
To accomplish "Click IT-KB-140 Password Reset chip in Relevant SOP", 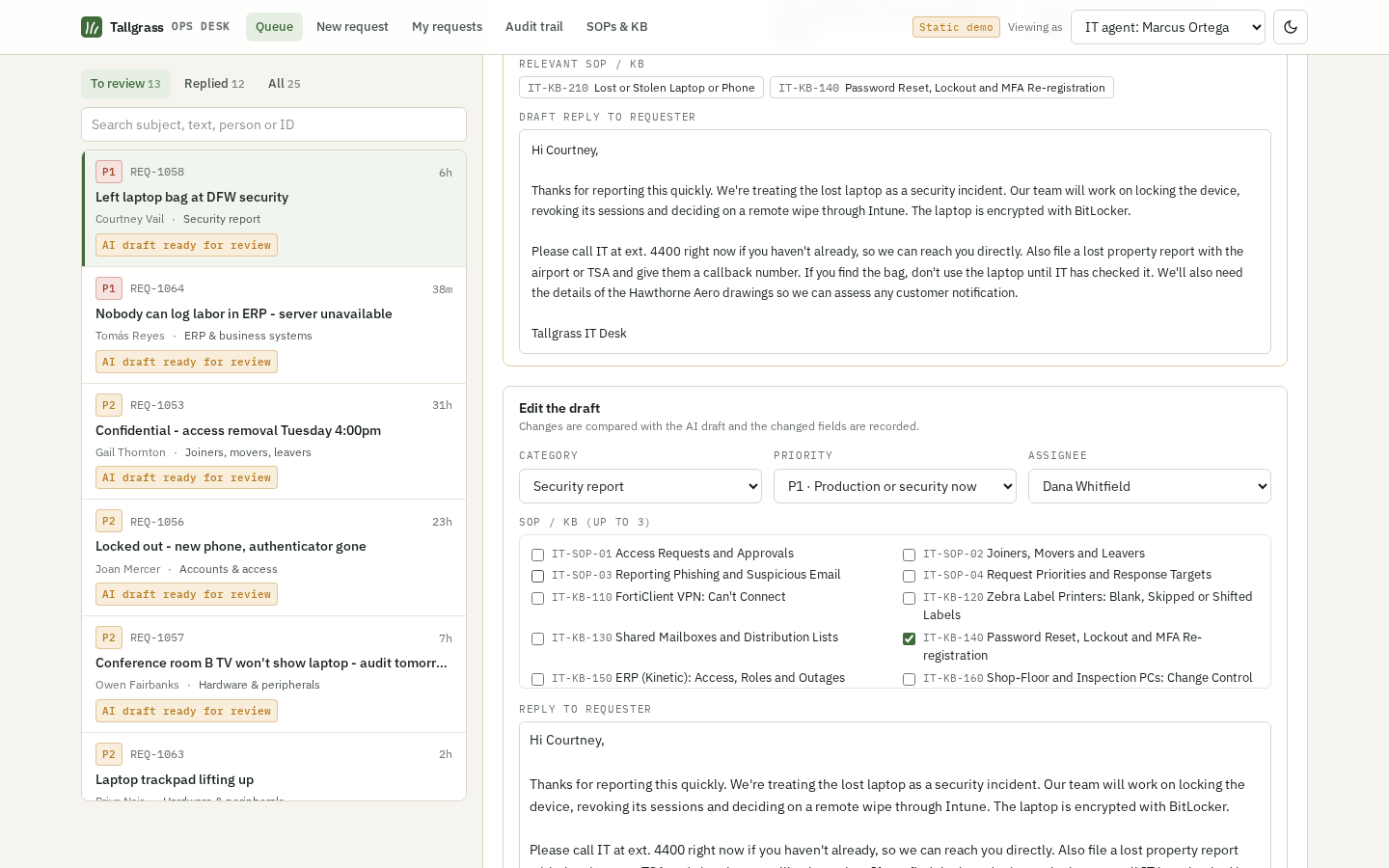I will point(941,88).
